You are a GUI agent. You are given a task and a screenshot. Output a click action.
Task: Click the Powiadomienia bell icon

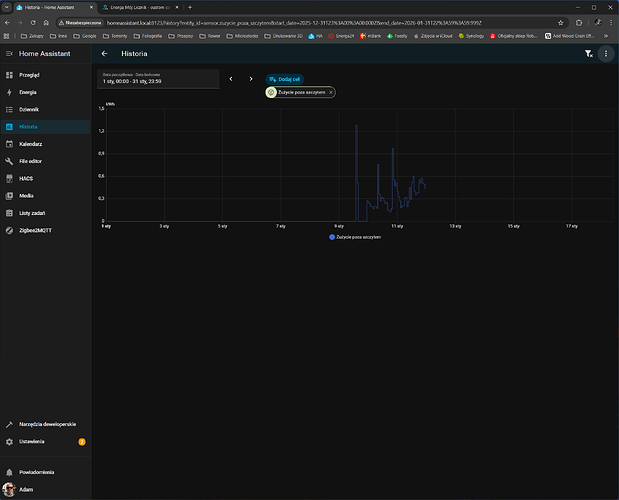point(10,471)
